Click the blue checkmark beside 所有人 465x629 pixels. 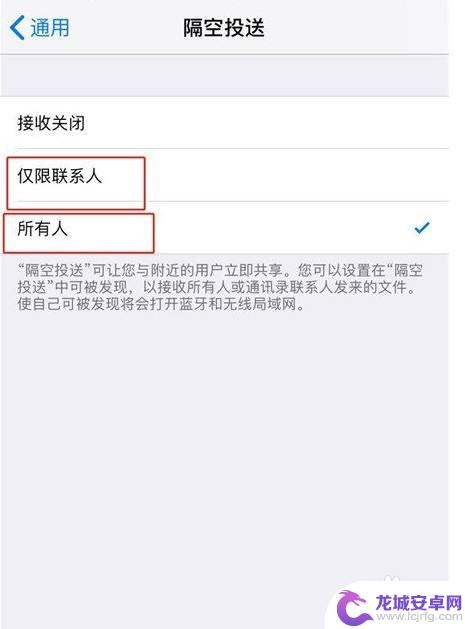422,227
